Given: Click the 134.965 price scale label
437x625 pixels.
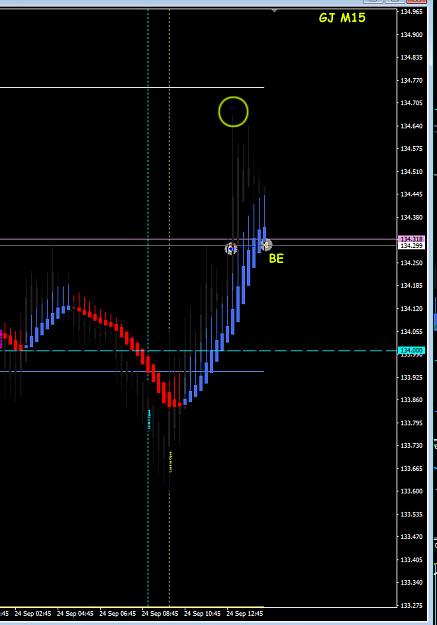Looking at the screenshot, I should 411,12.
